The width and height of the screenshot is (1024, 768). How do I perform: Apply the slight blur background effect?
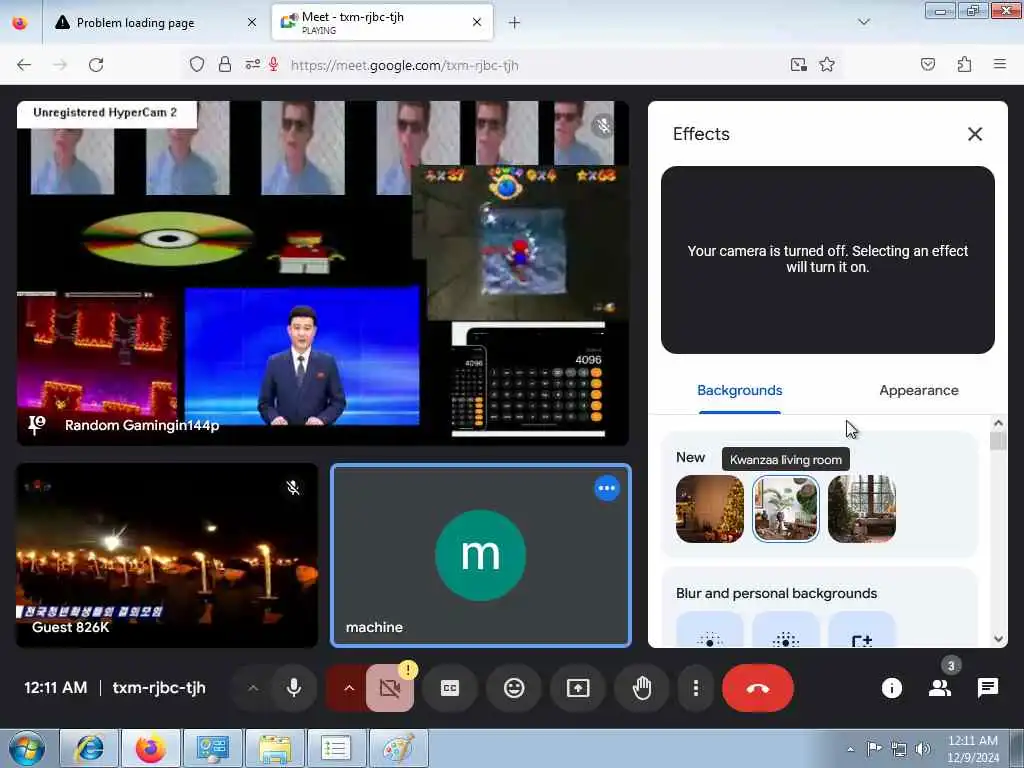pyautogui.click(x=710, y=630)
